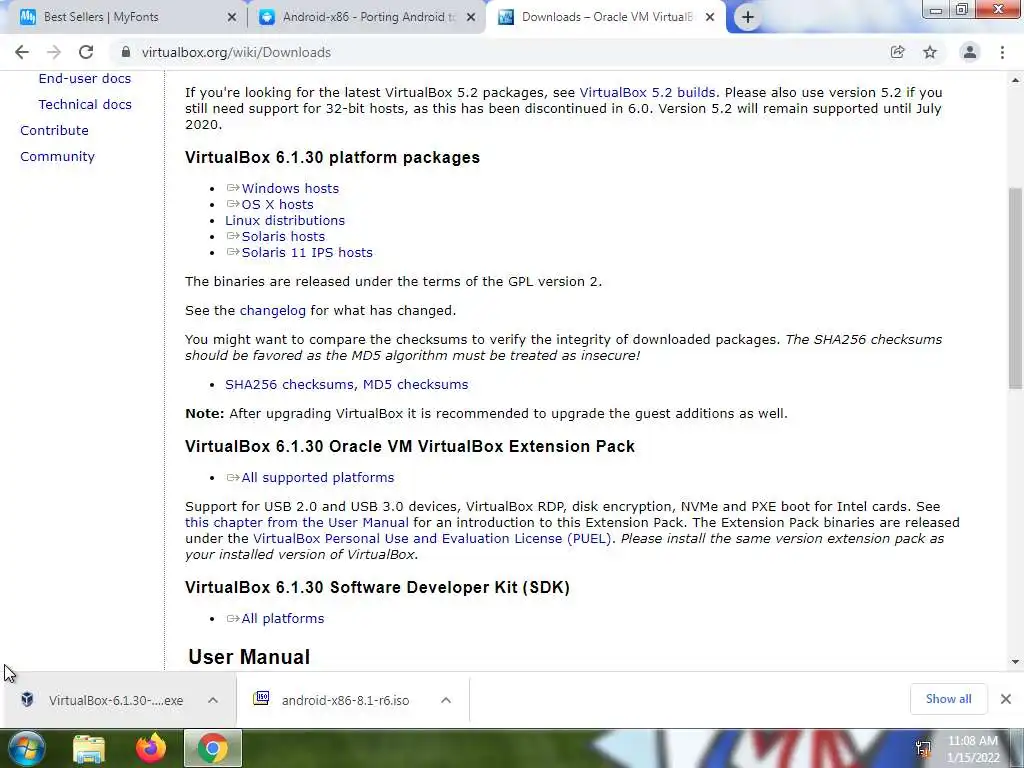Viewport: 1024px width, 768px height.
Task: Open the MD5 checksums link
Action: [x=415, y=385]
